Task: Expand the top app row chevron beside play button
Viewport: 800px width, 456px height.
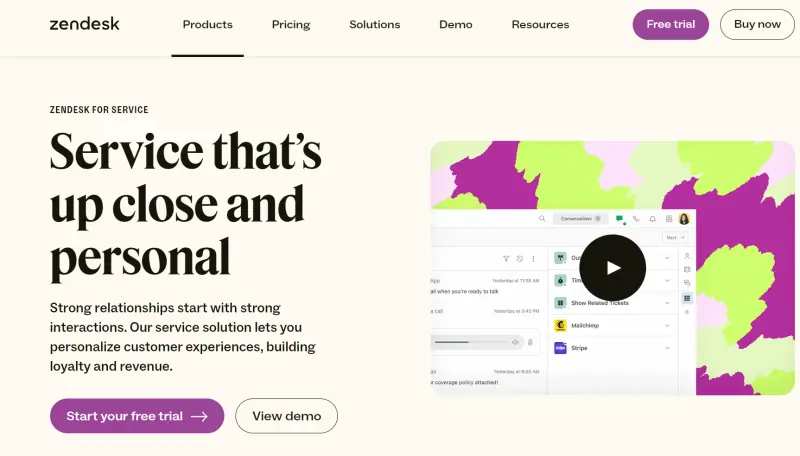Action: click(x=667, y=258)
